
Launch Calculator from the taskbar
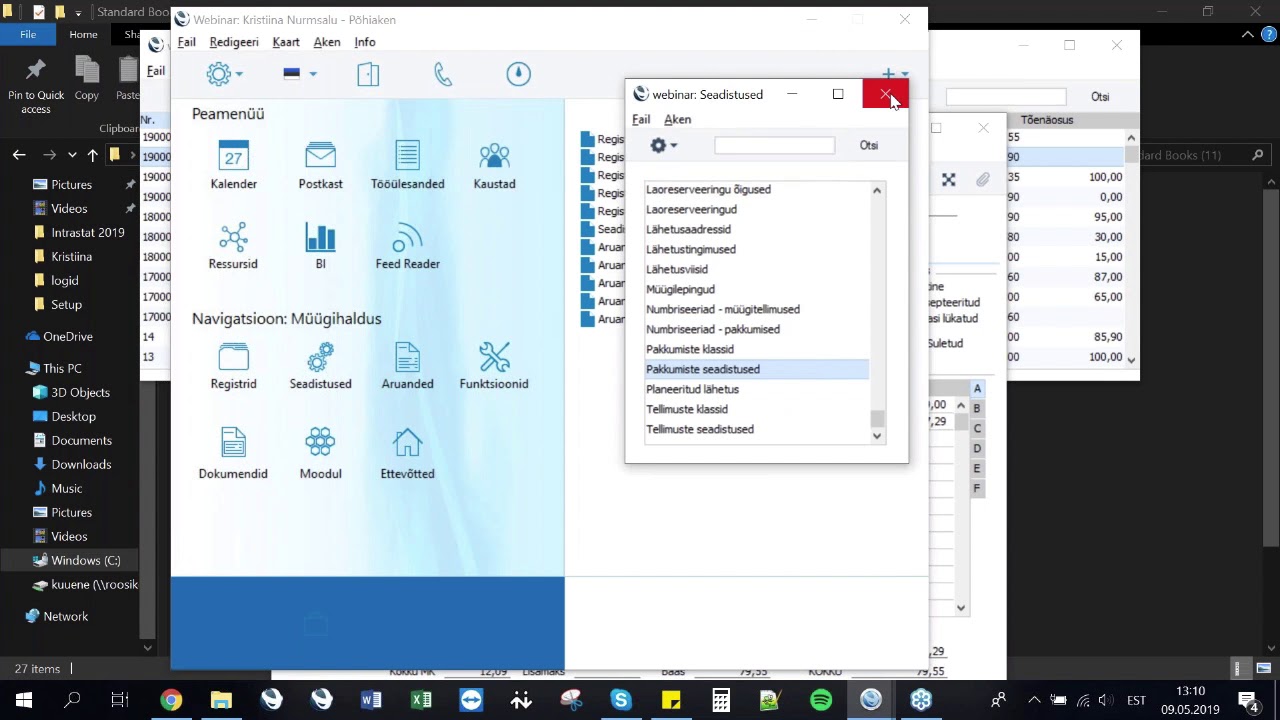tap(721, 700)
